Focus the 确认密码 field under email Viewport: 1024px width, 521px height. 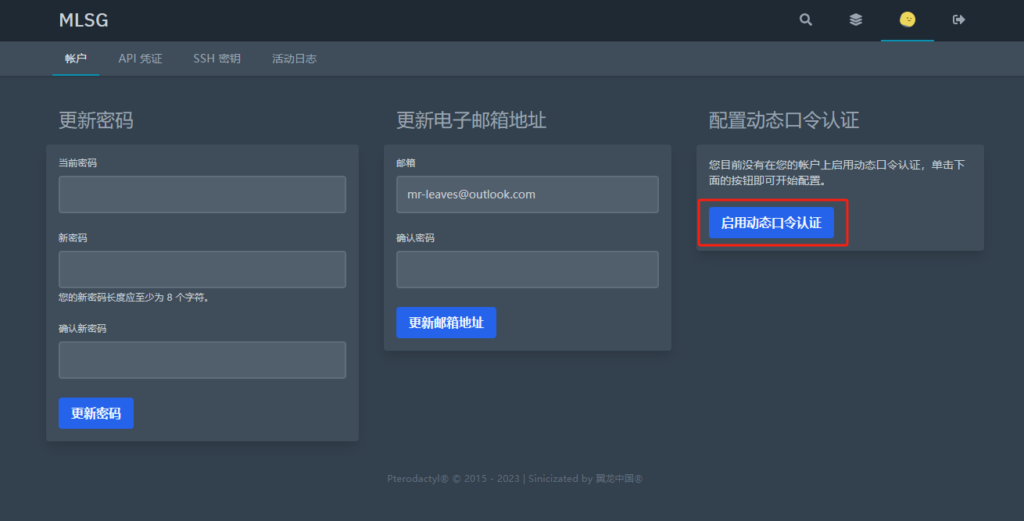(x=527, y=269)
